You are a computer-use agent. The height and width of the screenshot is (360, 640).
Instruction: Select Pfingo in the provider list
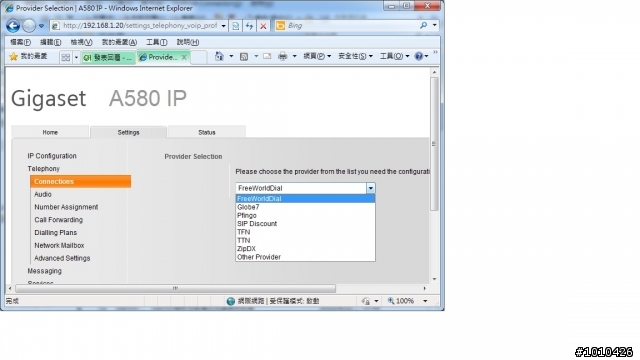click(305, 216)
